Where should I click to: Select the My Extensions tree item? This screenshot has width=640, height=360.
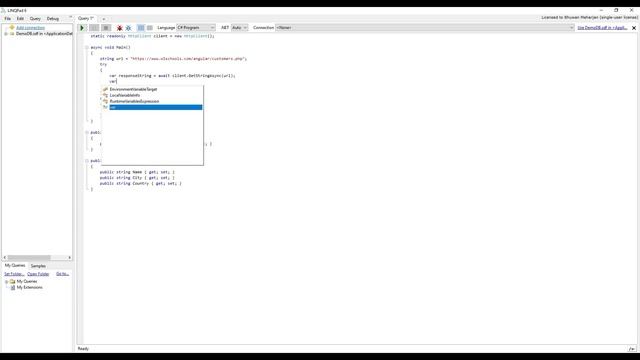[x=29, y=287]
